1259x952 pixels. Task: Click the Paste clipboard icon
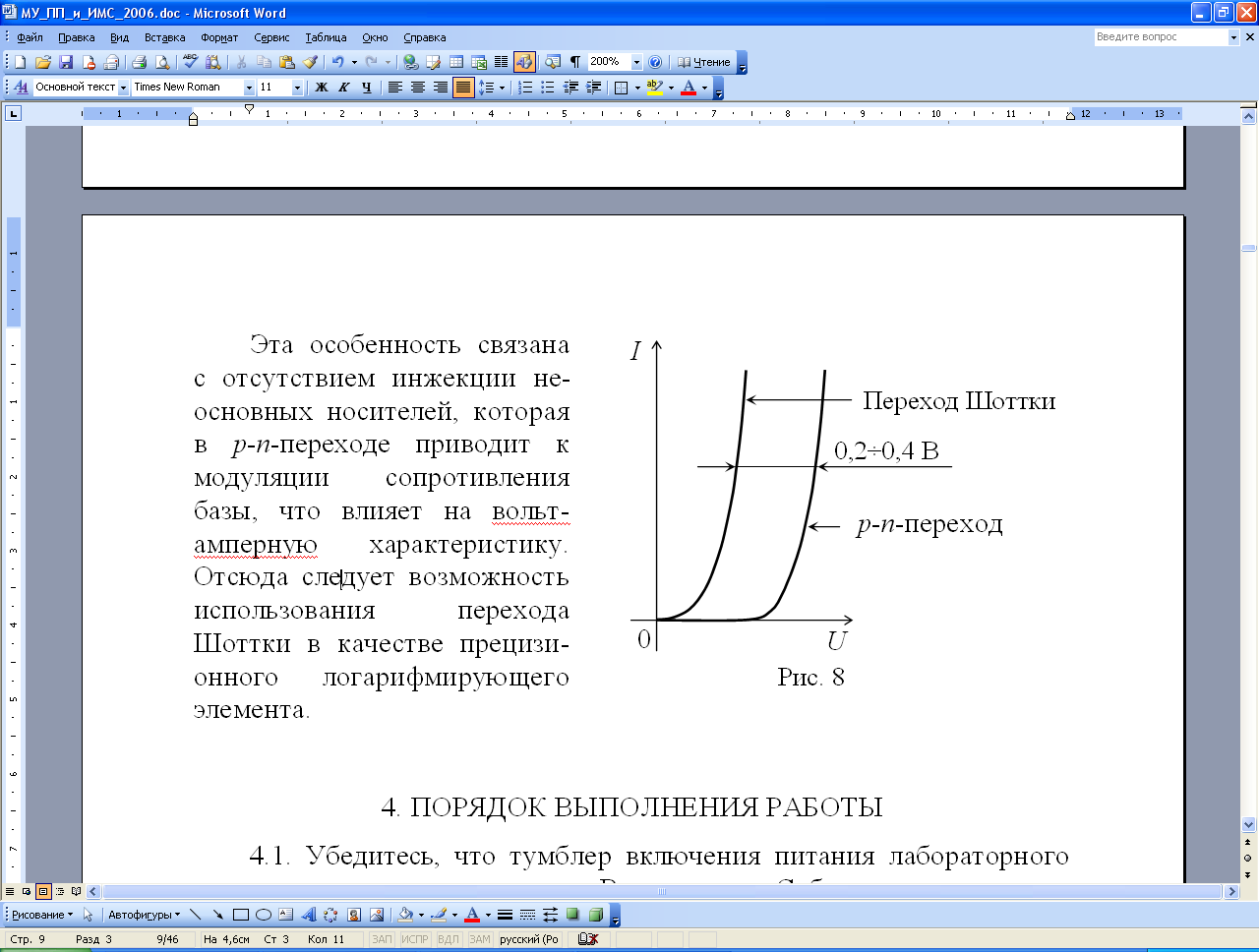coord(286,62)
